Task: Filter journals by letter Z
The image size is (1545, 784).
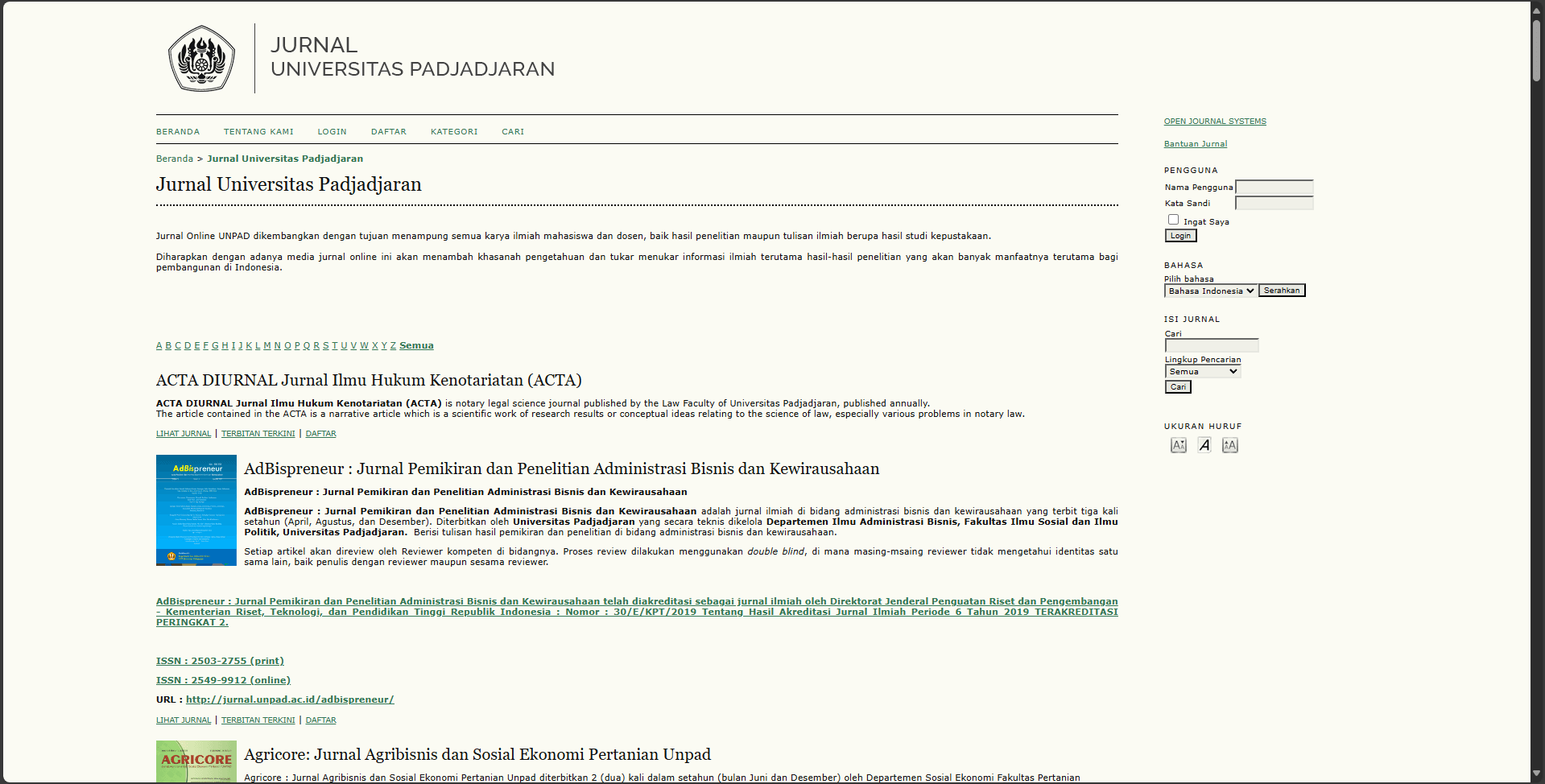Action: coord(393,345)
